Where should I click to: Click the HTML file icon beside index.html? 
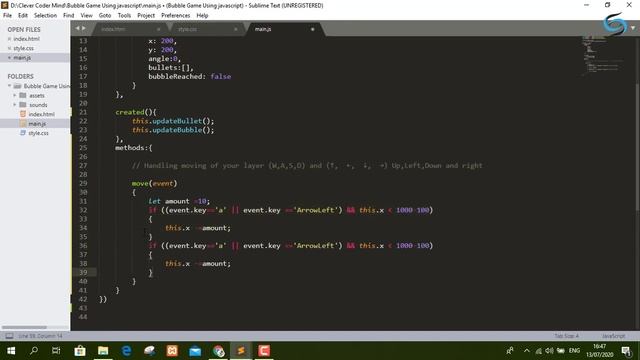click(x=23, y=114)
